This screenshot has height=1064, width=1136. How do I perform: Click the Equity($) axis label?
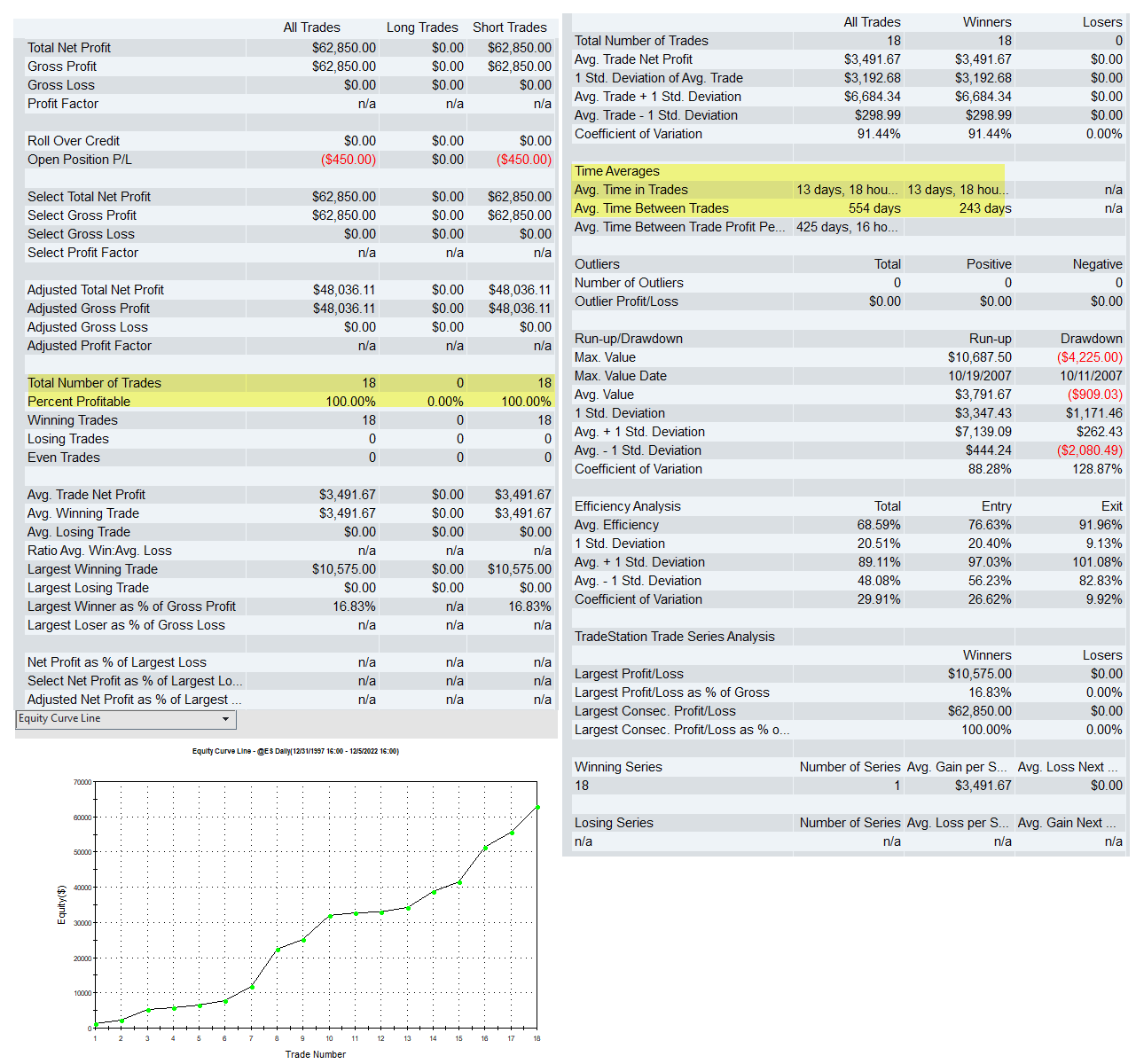[61, 904]
